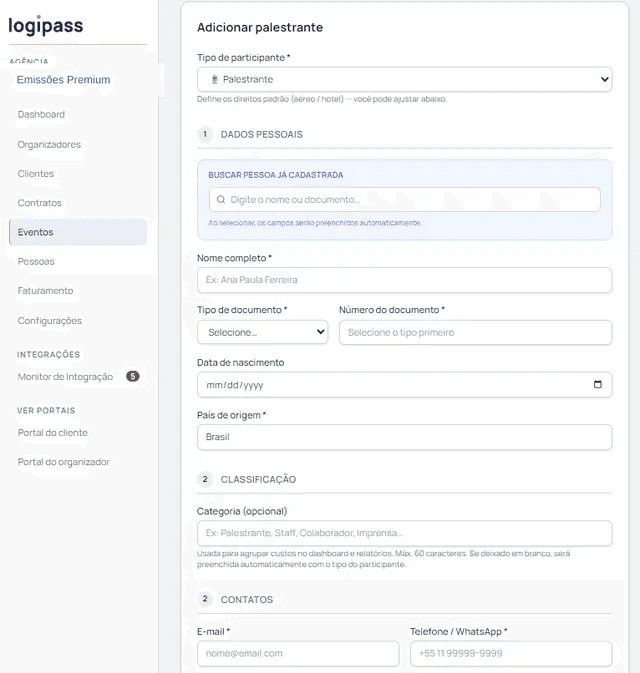
Task: Click the Emissões Premium agency name
Action: point(64,80)
